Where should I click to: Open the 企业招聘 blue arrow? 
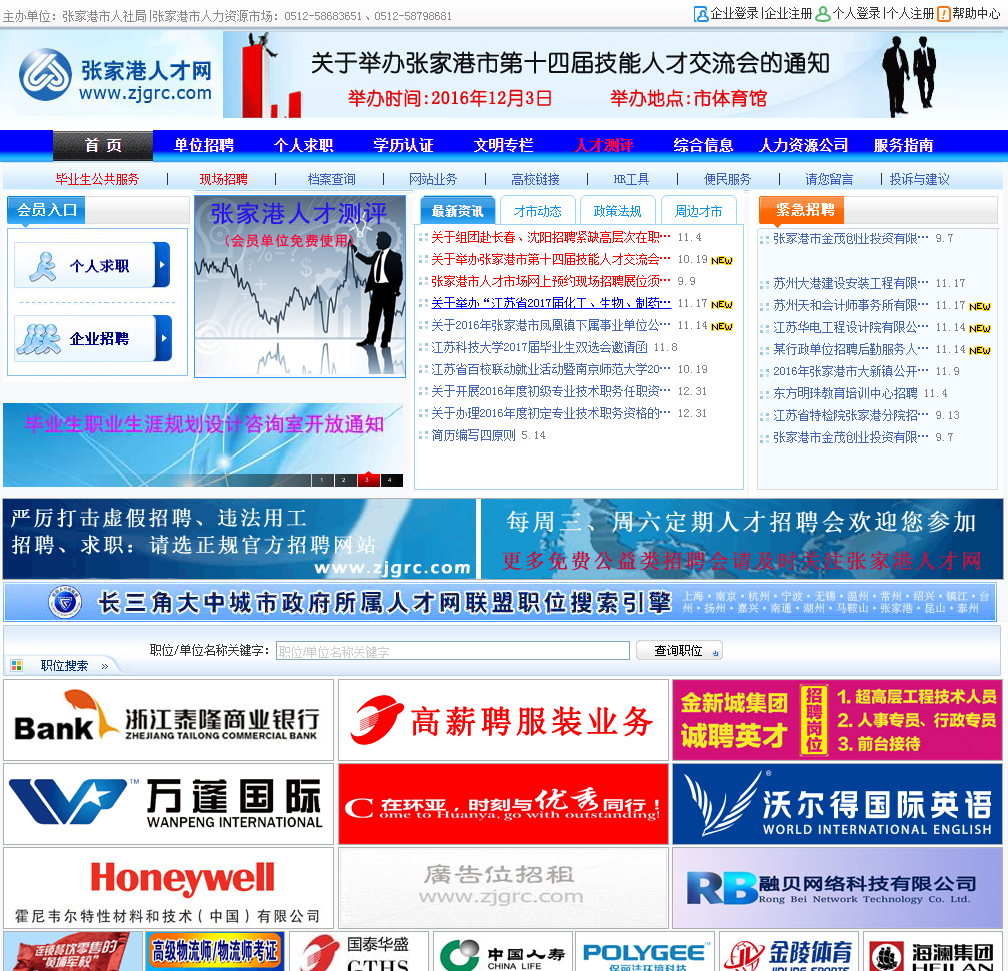click(x=163, y=338)
